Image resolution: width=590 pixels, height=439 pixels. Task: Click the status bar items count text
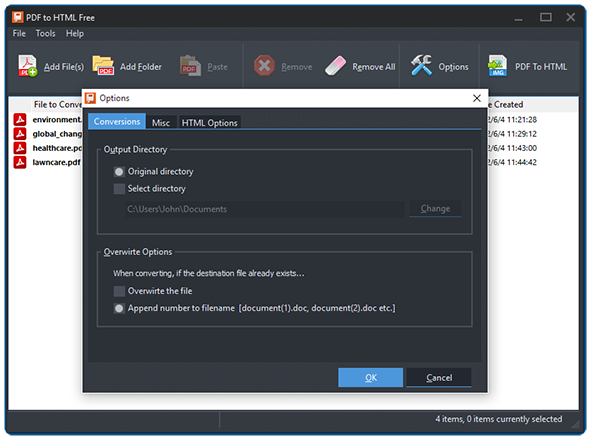click(499, 419)
